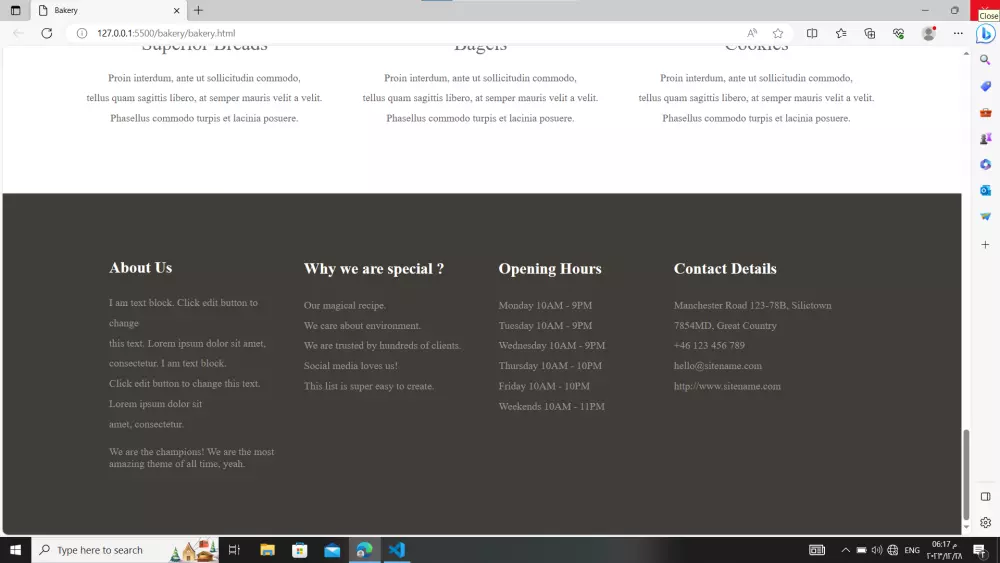Open Mail app from taskbar
Viewport: 1000px width, 563px height.
pos(332,550)
